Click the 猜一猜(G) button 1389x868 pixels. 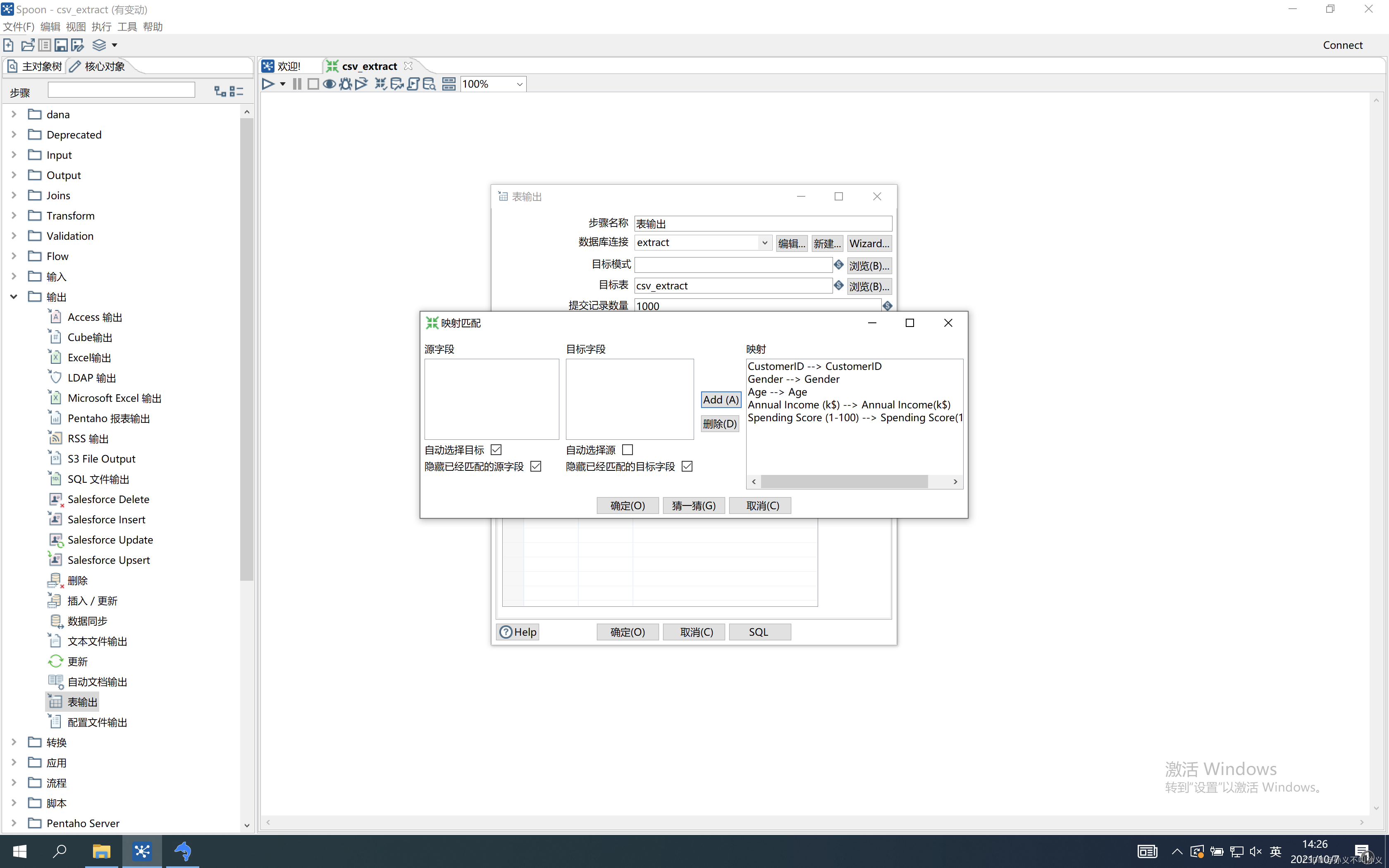click(x=693, y=505)
